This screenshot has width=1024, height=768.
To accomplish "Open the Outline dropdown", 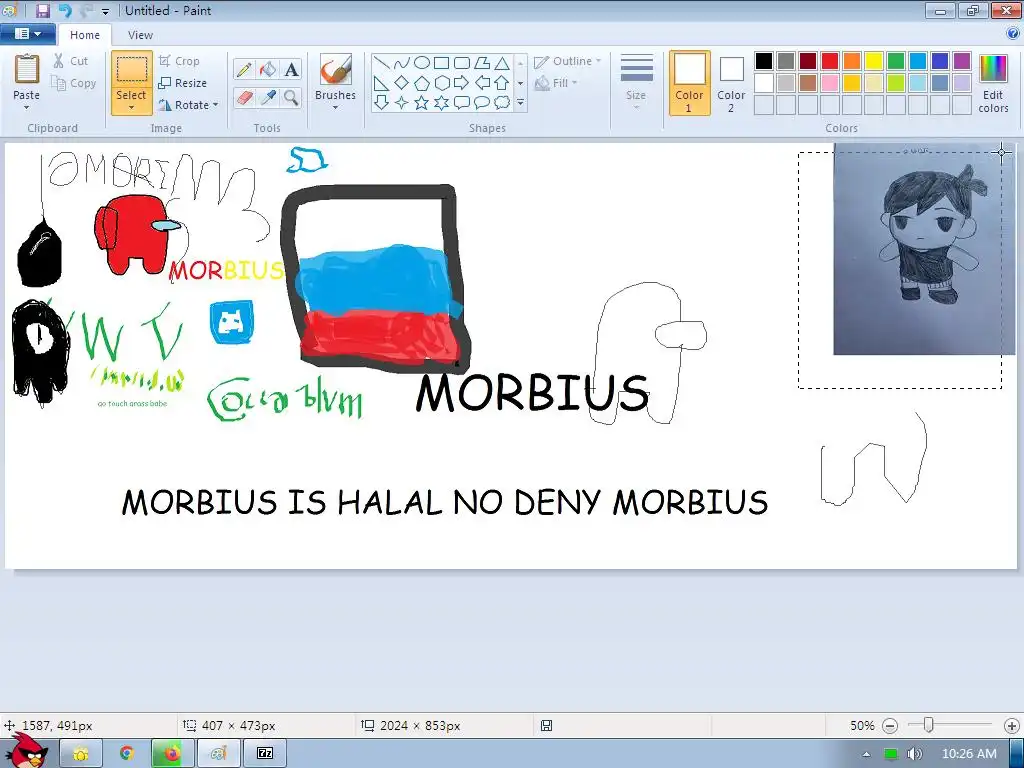I will point(568,61).
